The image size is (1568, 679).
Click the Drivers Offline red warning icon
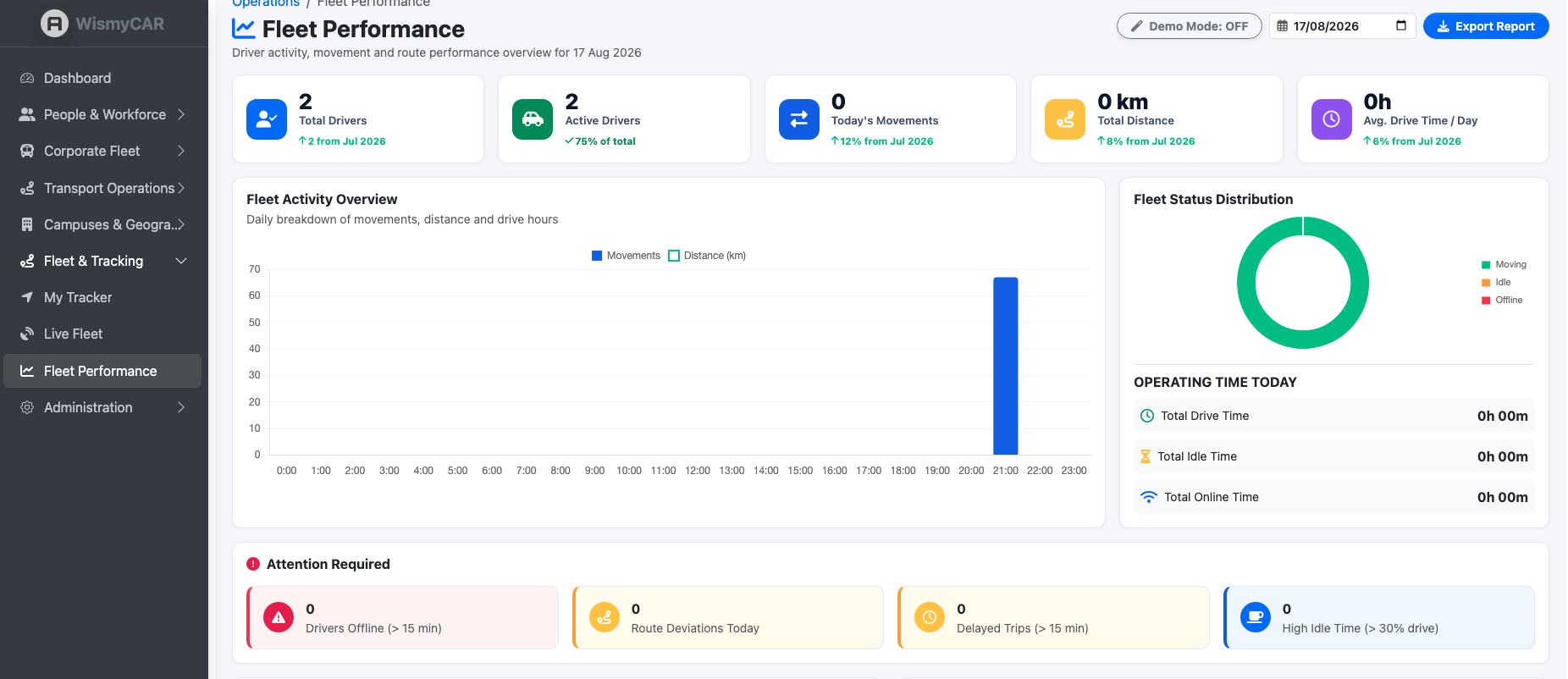(x=279, y=617)
